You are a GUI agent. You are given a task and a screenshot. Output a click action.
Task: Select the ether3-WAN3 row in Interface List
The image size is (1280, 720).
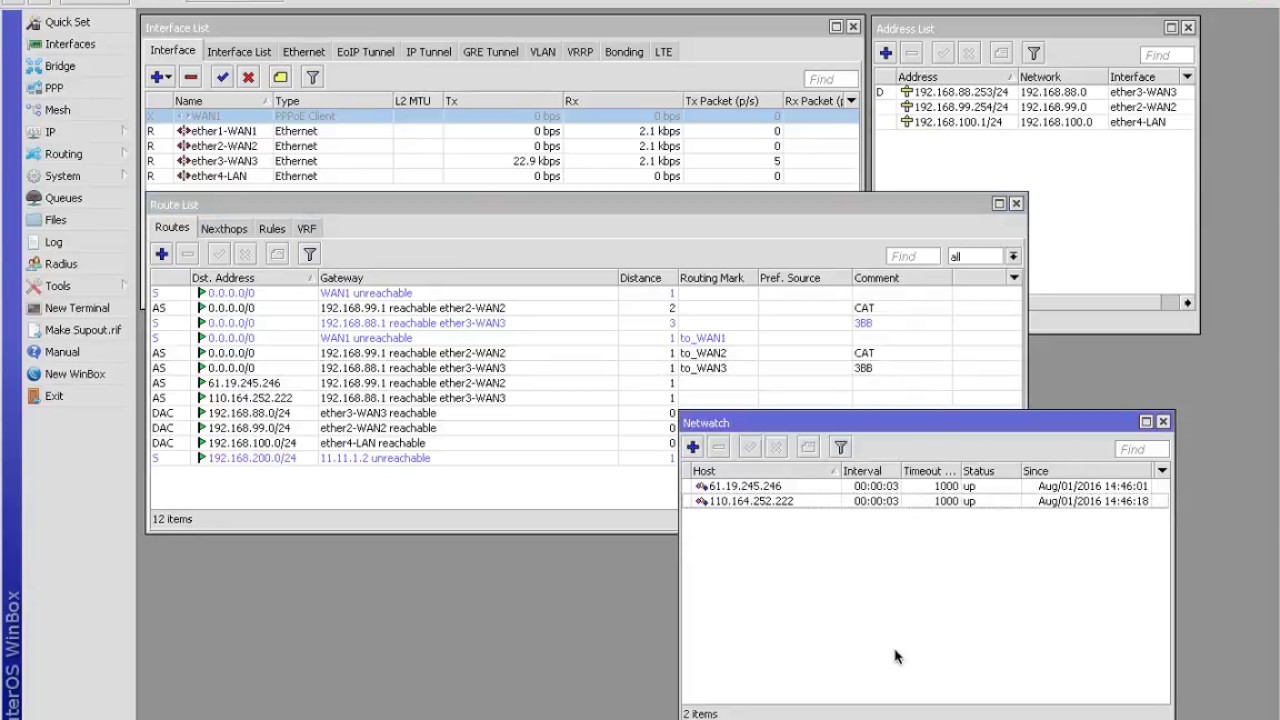click(x=502, y=161)
